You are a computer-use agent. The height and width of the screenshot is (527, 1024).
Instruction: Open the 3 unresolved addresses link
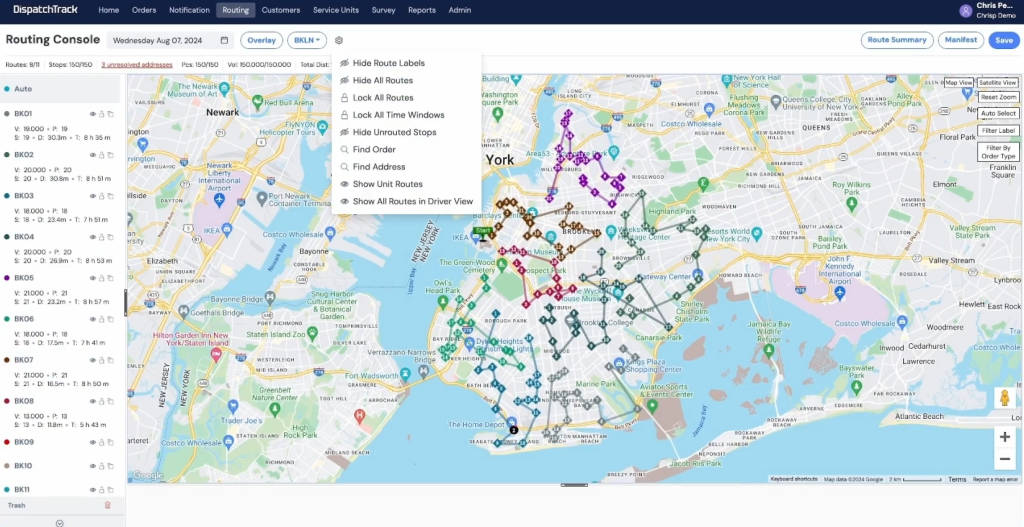tap(137, 65)
